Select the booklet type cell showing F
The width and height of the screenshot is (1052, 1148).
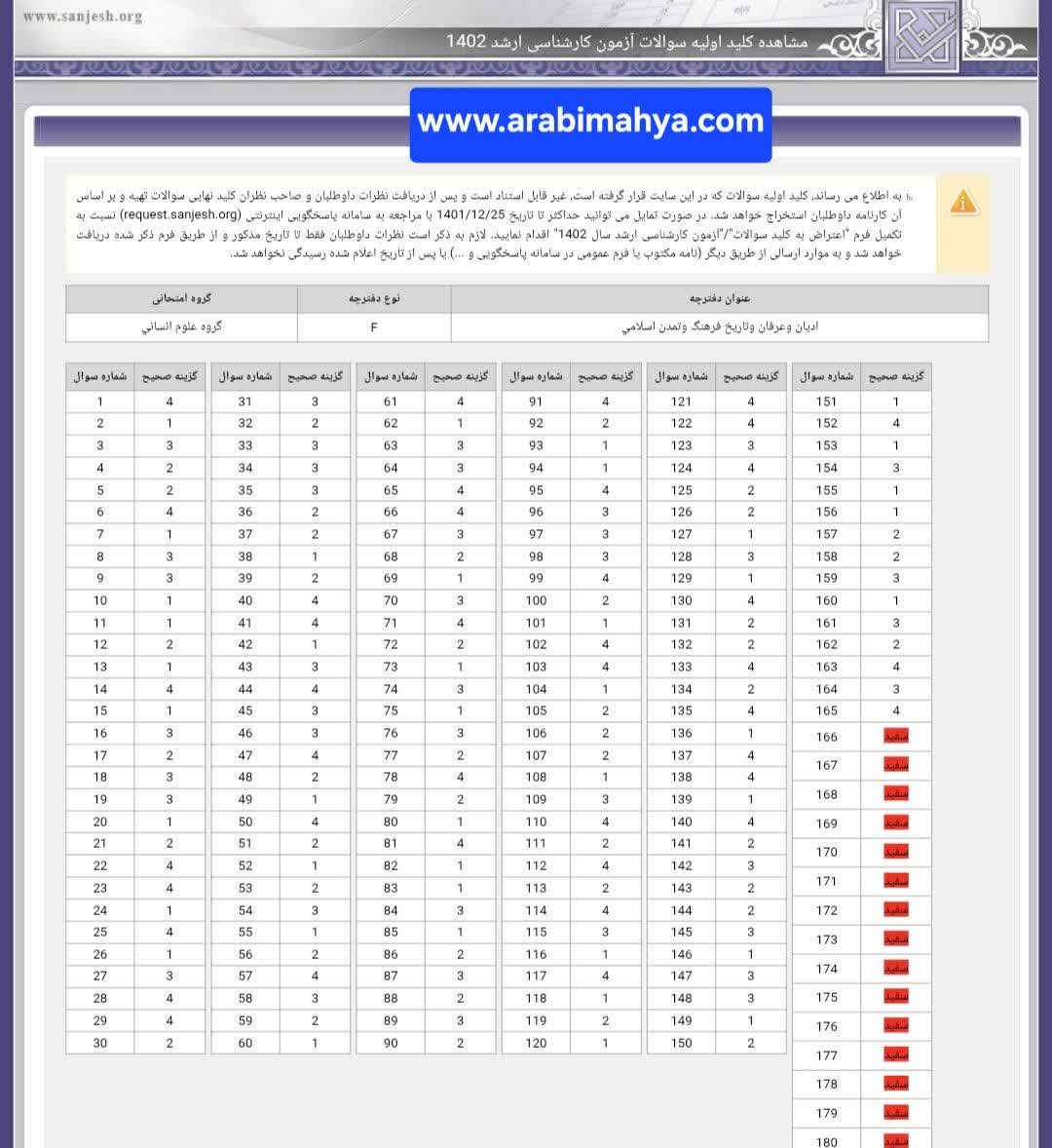[x=374, y=327]
